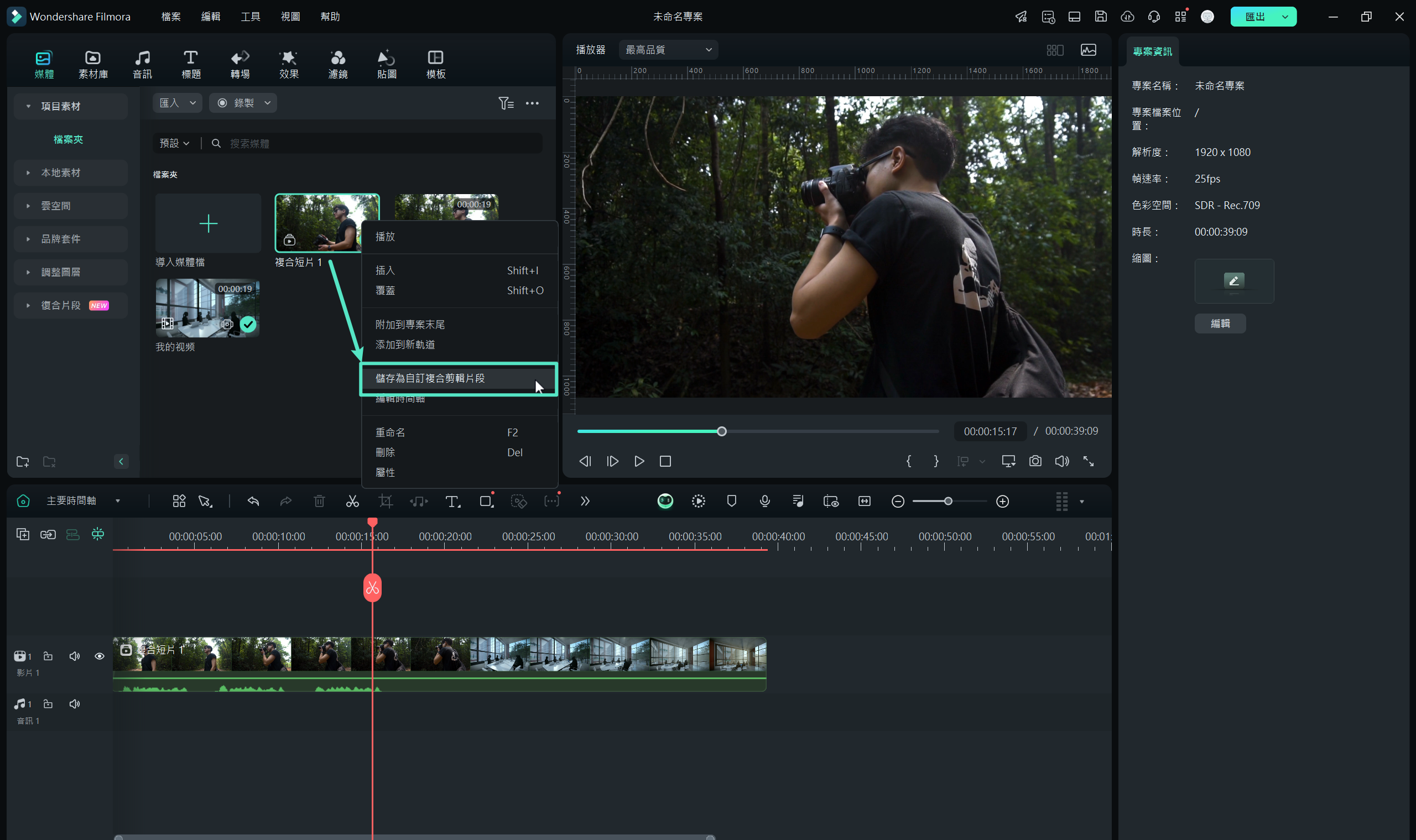Choose 重命名 from context menu
The width and height of the screenshot is (1416, 840).
459,432
